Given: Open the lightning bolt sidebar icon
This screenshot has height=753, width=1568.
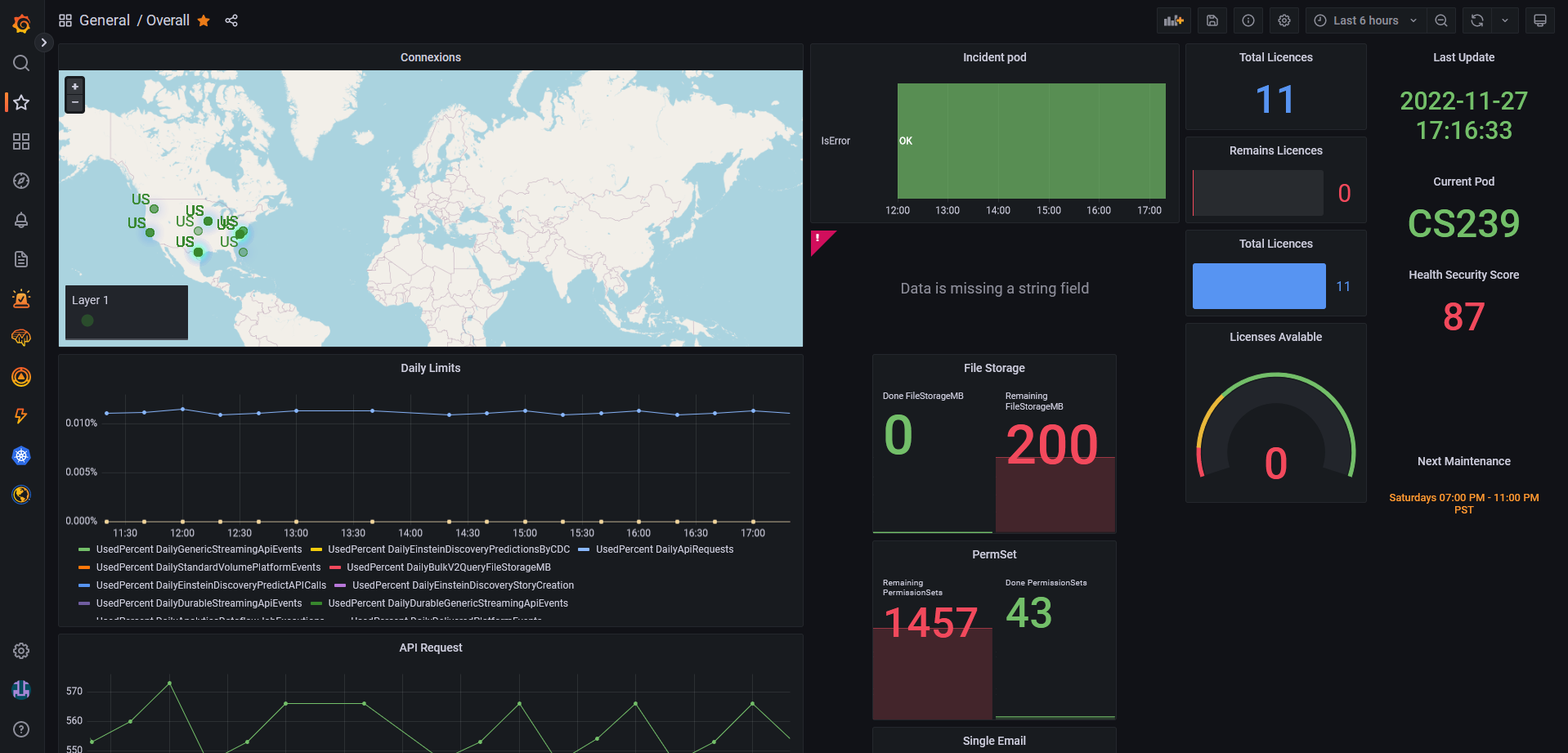Looking at the screenshot, I should 21,416.
